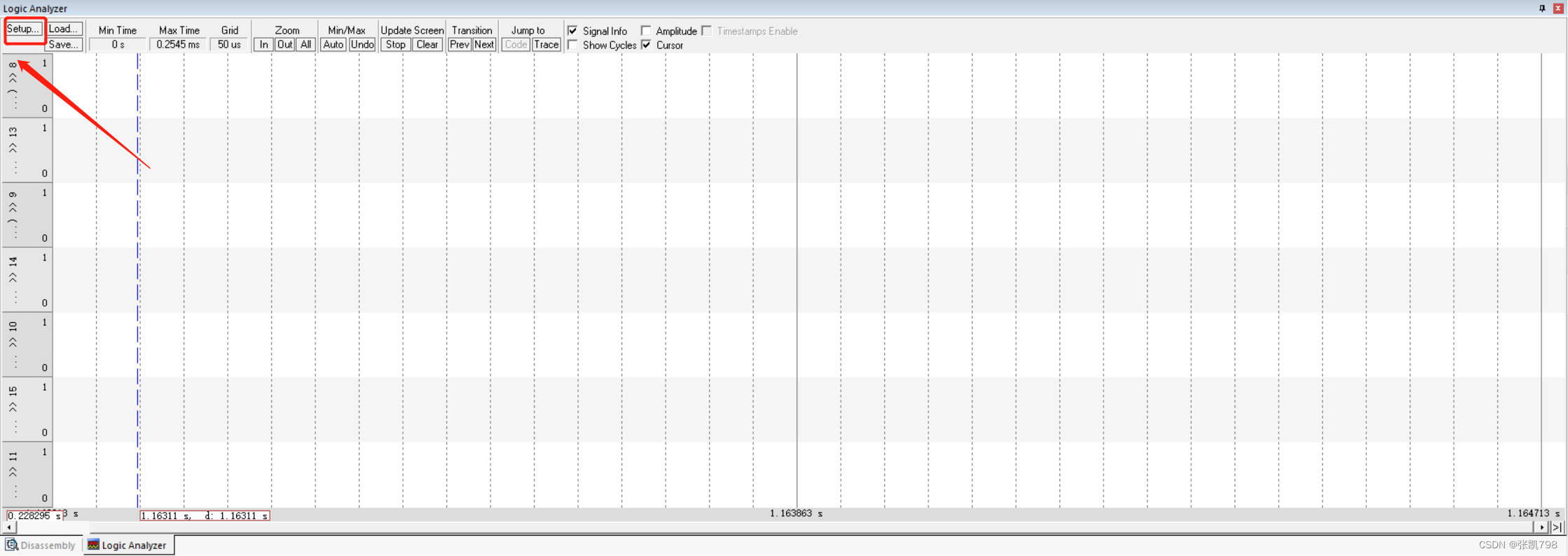Select signal label 13 in the channel column
This screenshot has width=1568, height=556.
click(13, 132)
